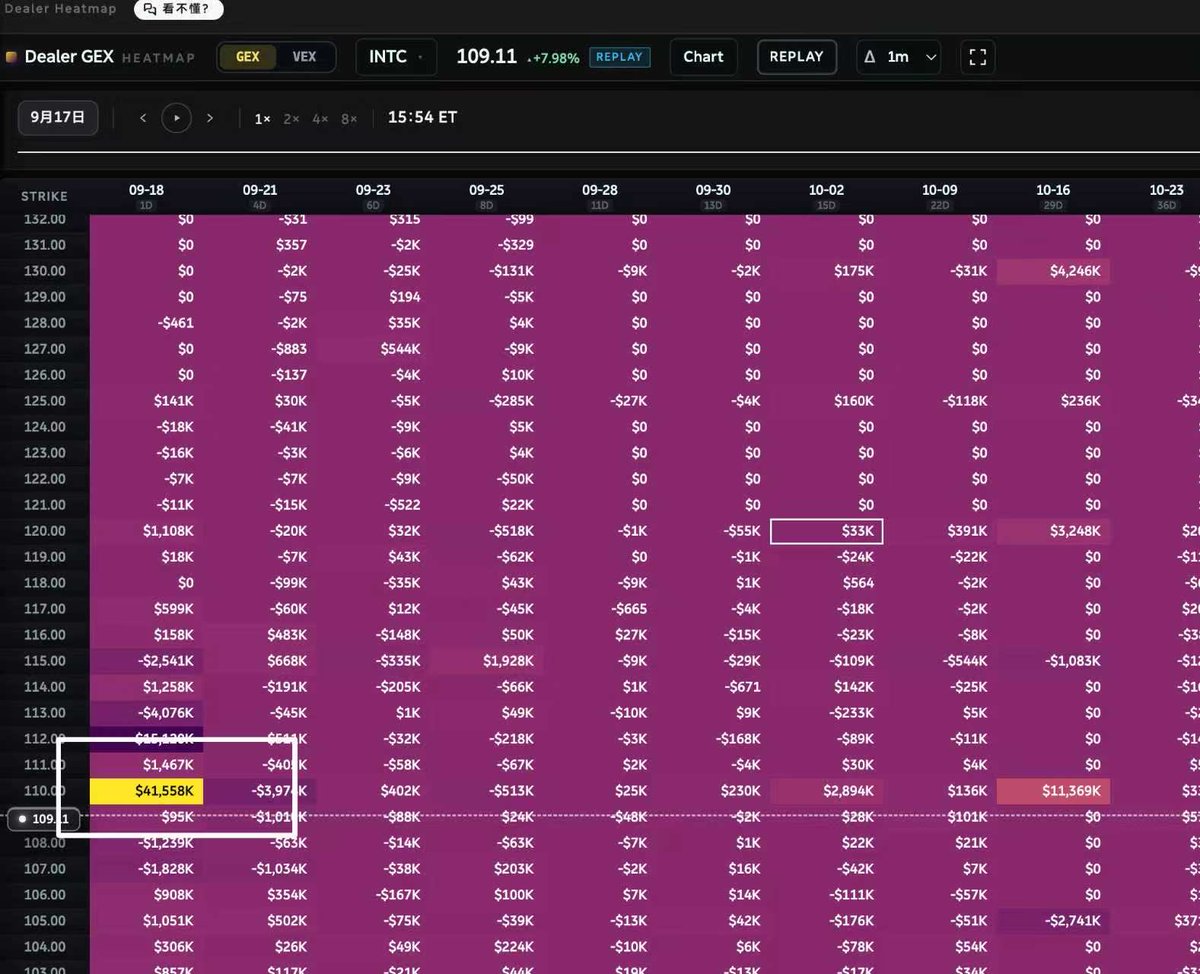Click the $1,108K cell at strike 120
The image size is (1200, 974).
(x=147, y=531)
